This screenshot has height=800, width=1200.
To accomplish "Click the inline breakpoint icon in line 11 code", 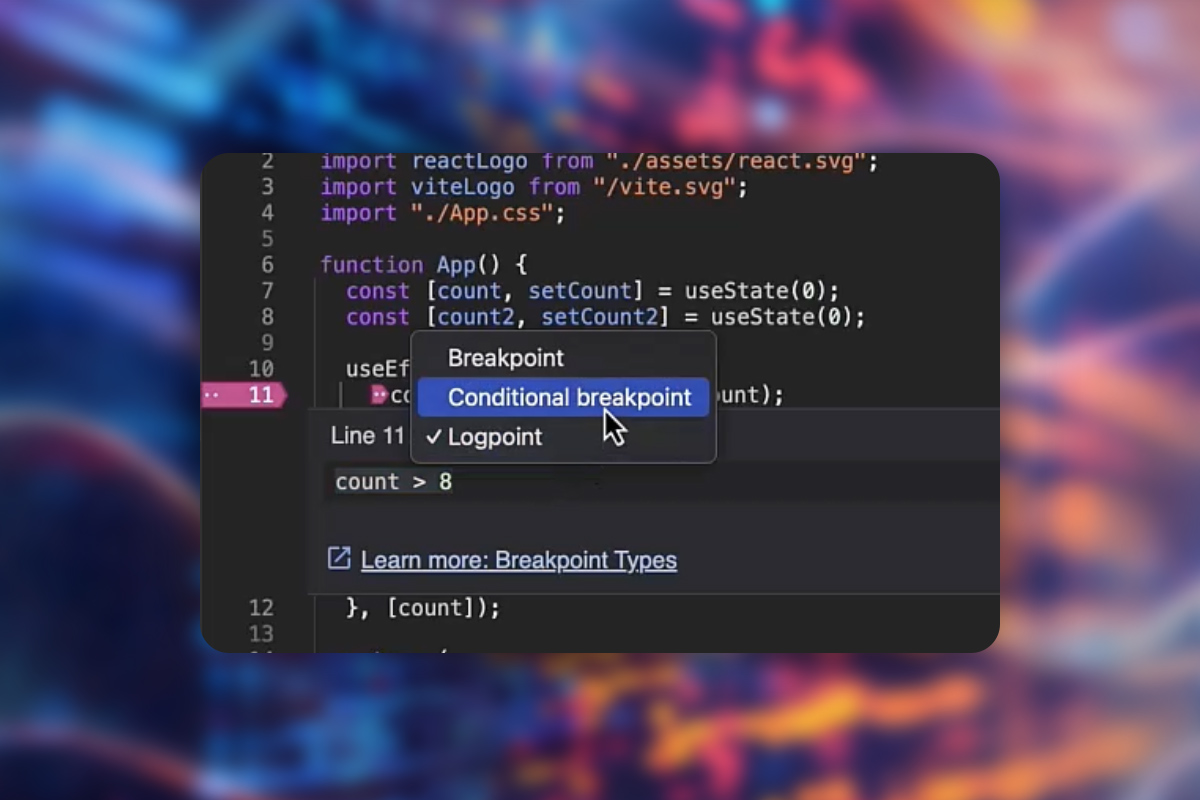I will [378, 395].
